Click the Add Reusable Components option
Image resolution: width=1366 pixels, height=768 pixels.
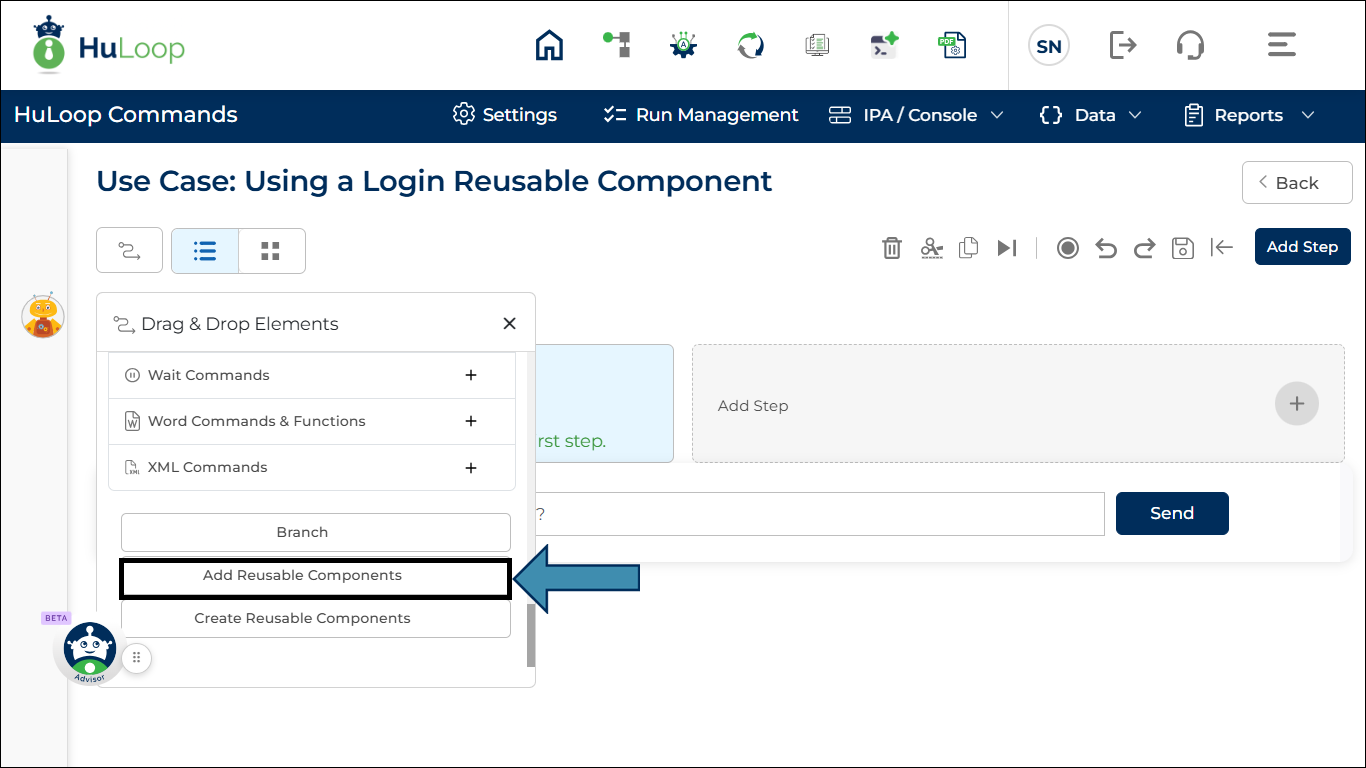coord(302,575)
